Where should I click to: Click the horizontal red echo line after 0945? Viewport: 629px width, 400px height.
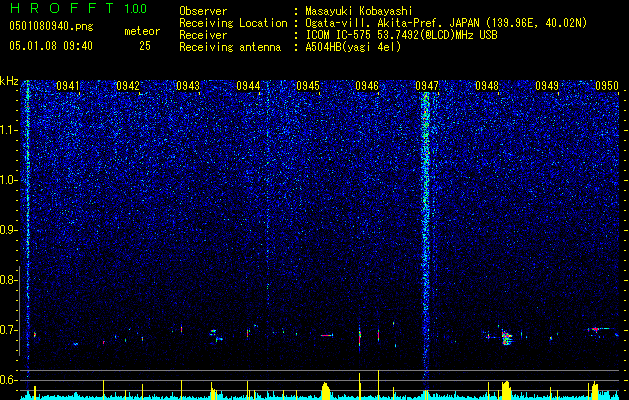pos(327,335)
